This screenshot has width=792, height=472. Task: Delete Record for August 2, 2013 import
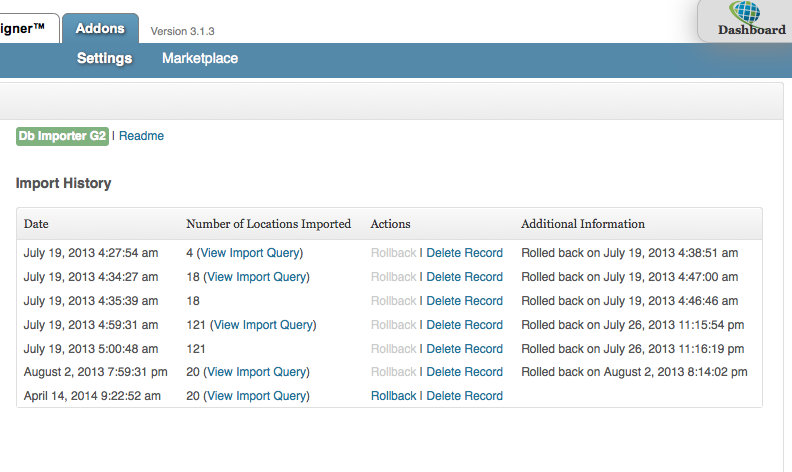click(x=464, y=372)
